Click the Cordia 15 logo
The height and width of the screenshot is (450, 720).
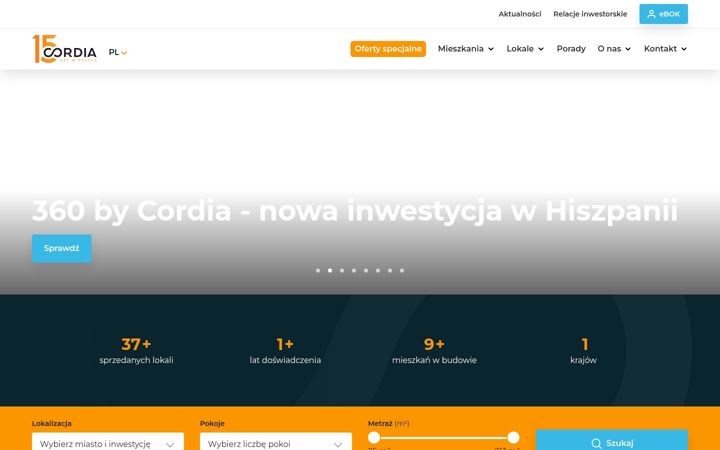(x=64, y=49)
